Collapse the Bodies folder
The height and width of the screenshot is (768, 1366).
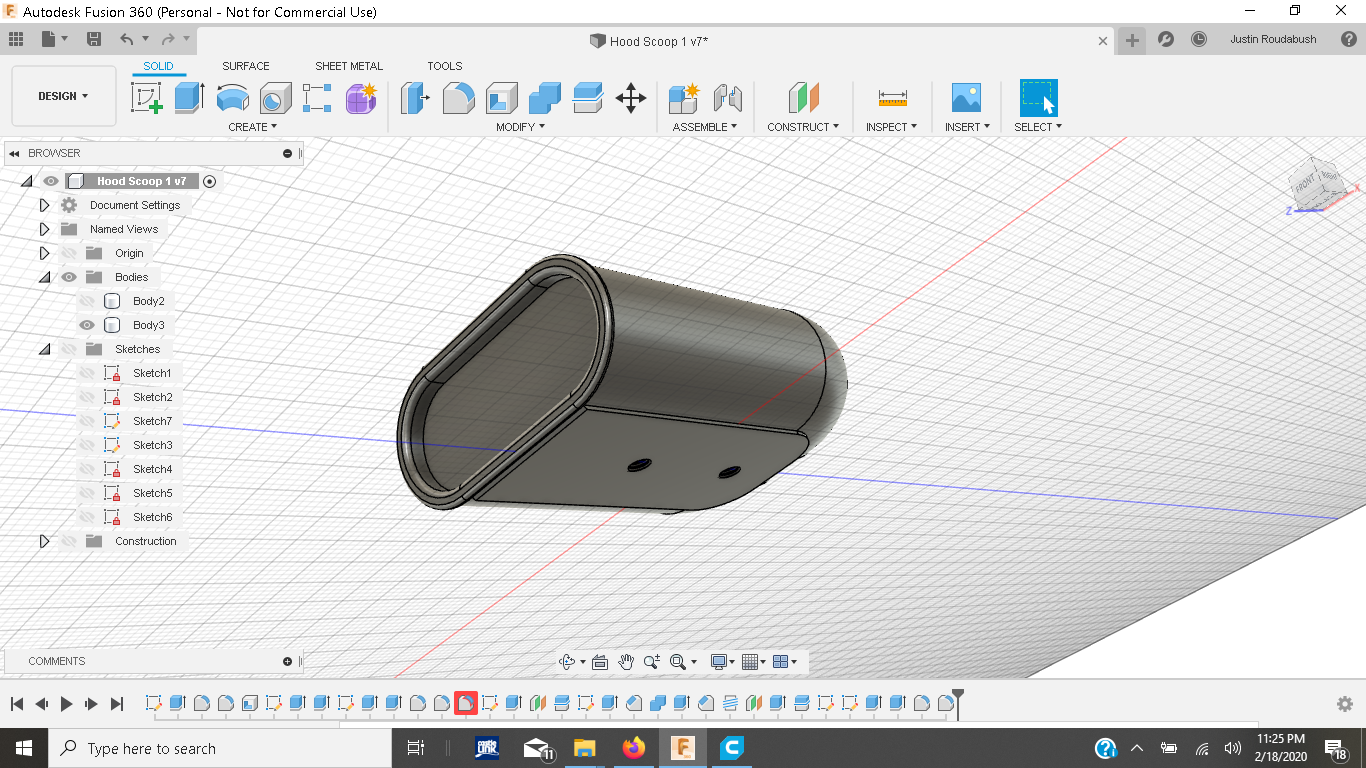tap(44, 277)
